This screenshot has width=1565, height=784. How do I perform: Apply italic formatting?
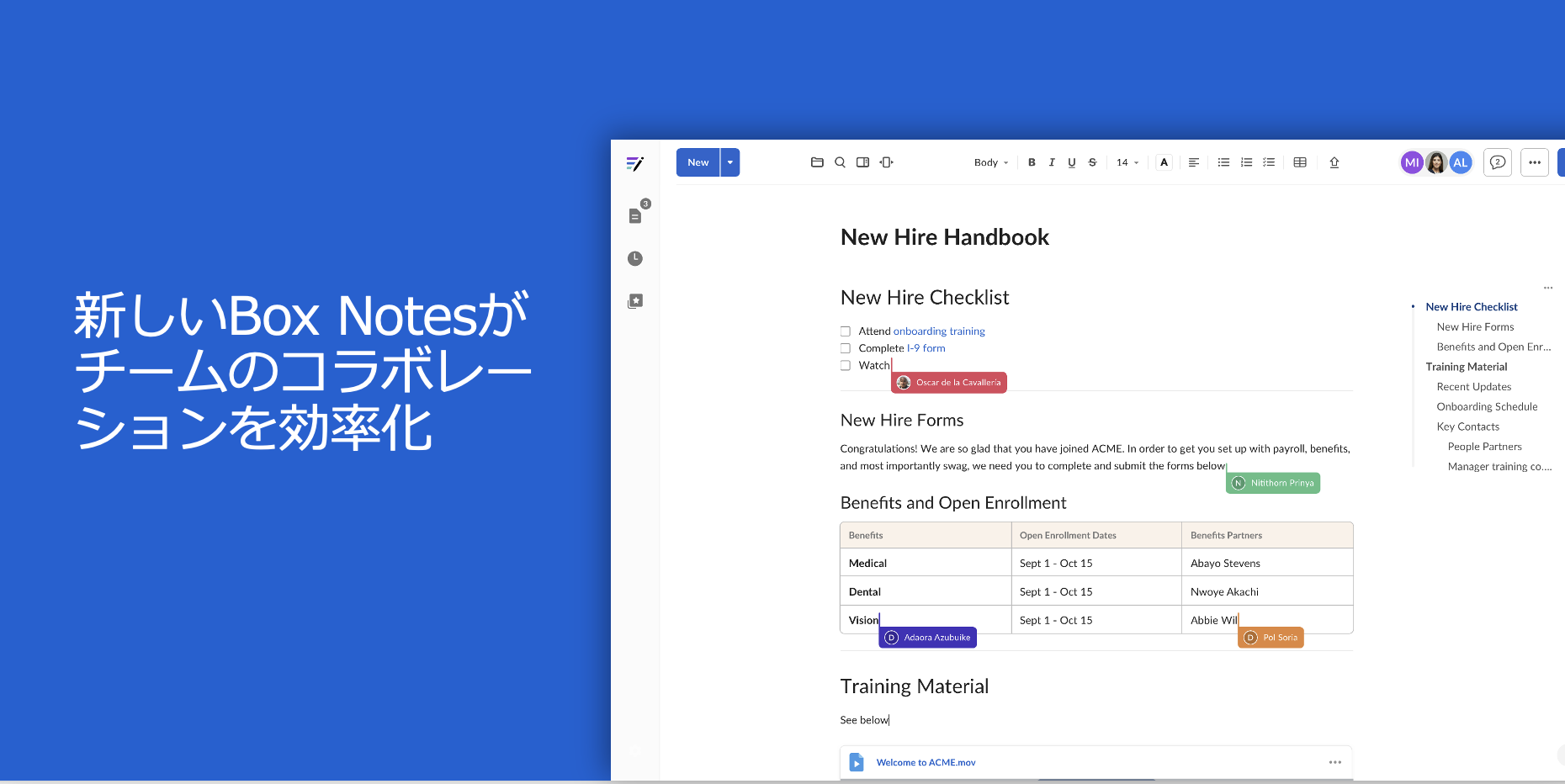coord(1052,162)
